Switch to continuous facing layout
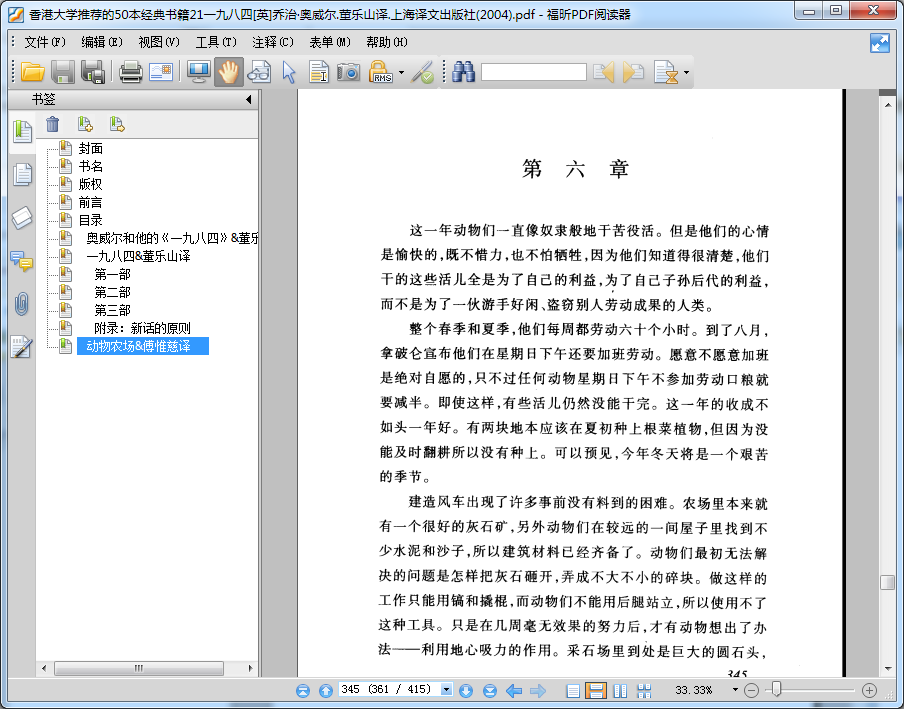 point(644,690)
